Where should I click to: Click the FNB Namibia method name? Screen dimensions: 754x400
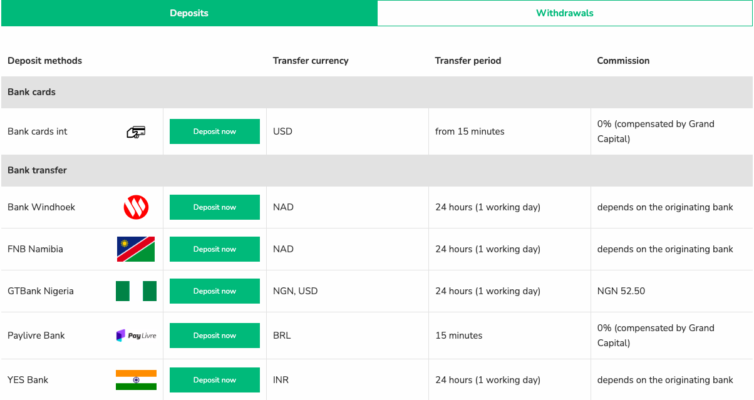point(35,249)
